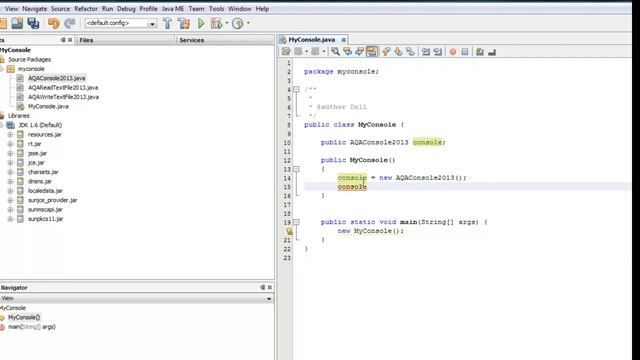The width and height of the screenshot is (640, 360).
Task: Click the Redo arrow icon
Action: pos(70,23)
